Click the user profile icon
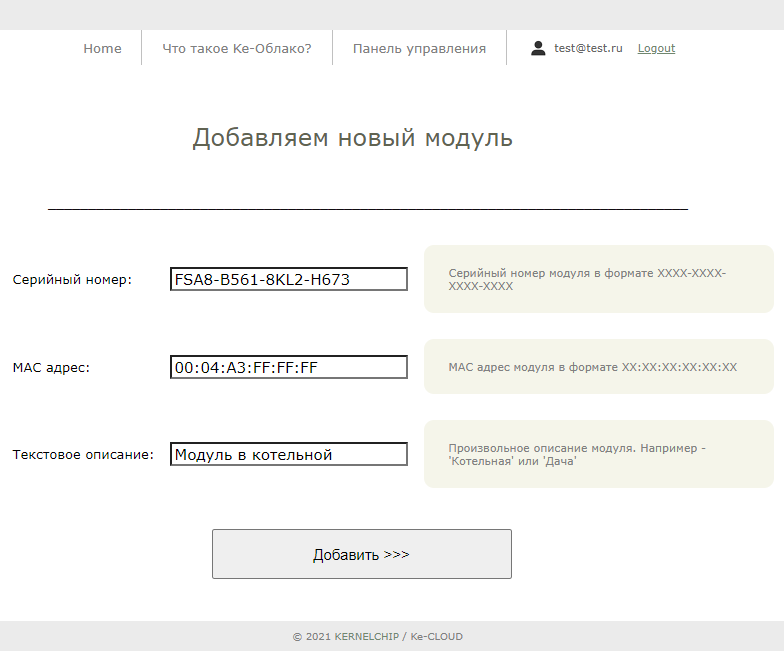This screenshot has height=651, width=784. 538,48
